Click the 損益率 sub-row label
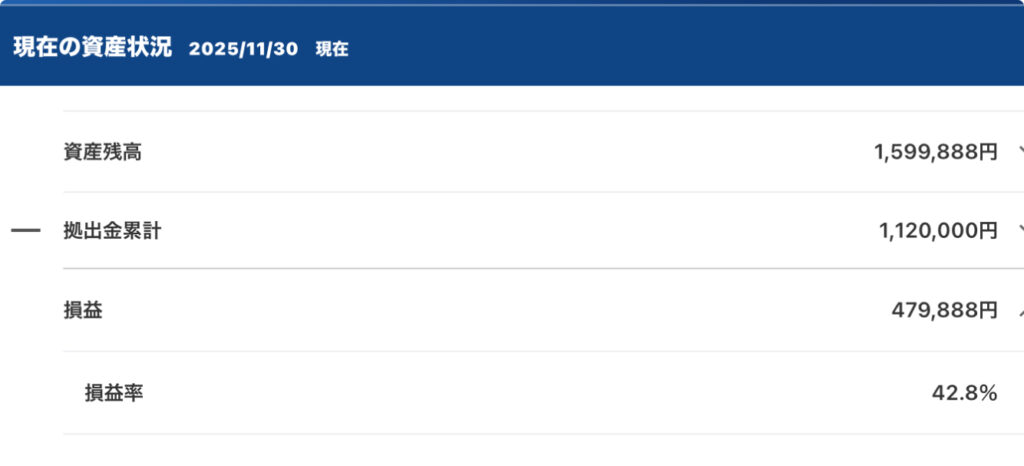Image resolution: width=1024 pixels, height=466 pixels. [x=114, y=393]
